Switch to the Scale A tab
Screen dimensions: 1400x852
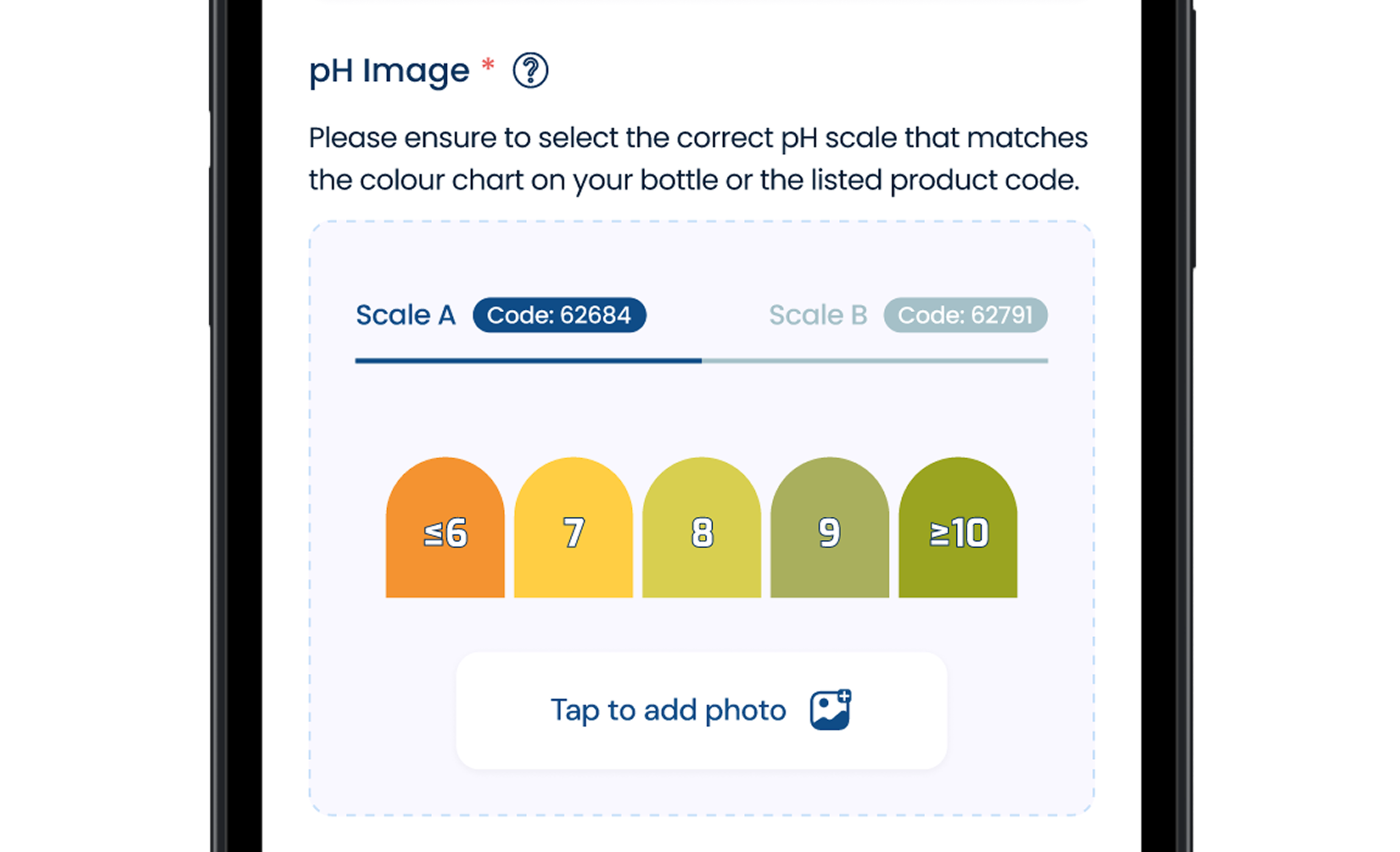405,315
